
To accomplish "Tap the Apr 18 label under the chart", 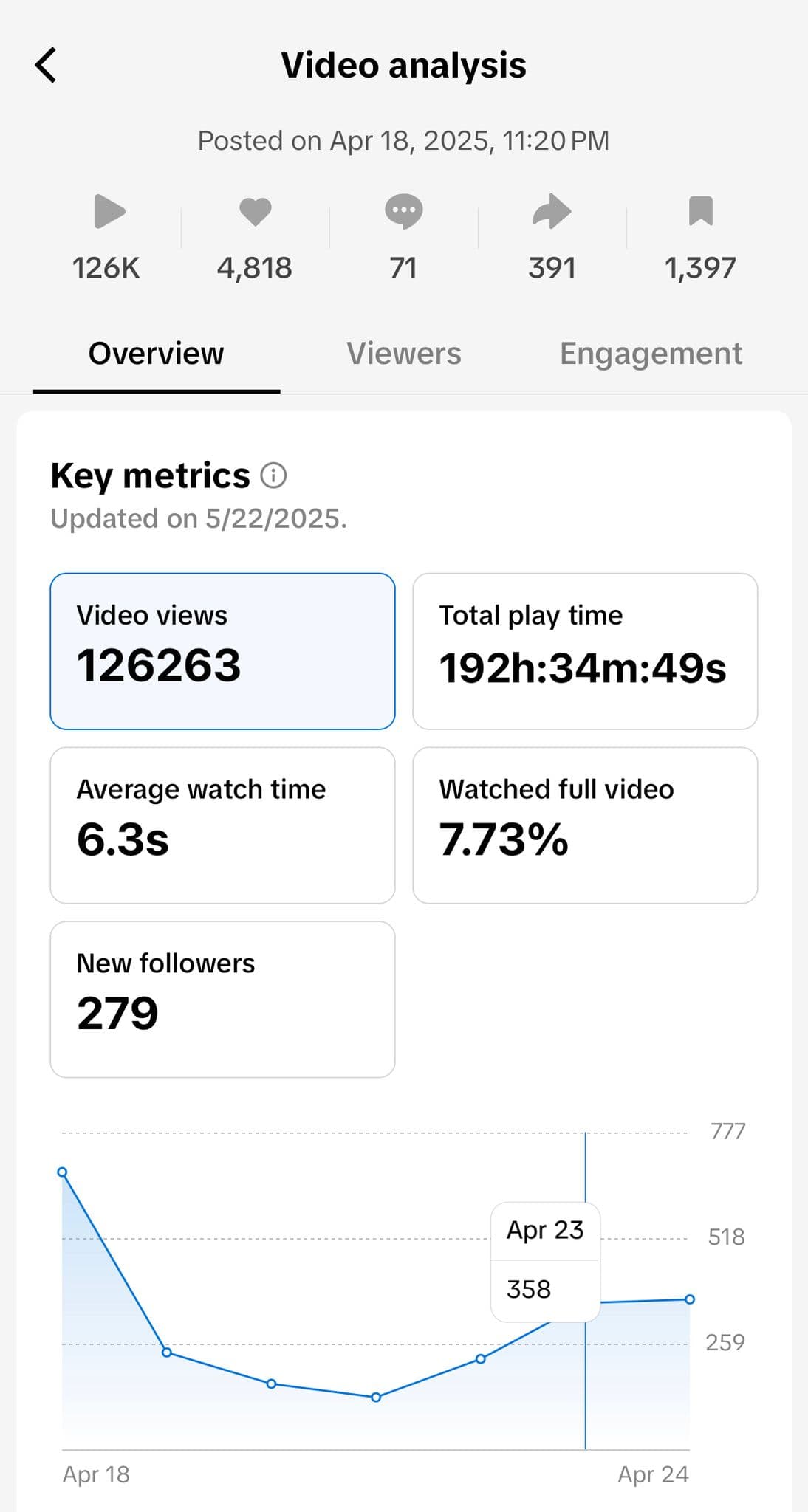I will [96, 1474].
